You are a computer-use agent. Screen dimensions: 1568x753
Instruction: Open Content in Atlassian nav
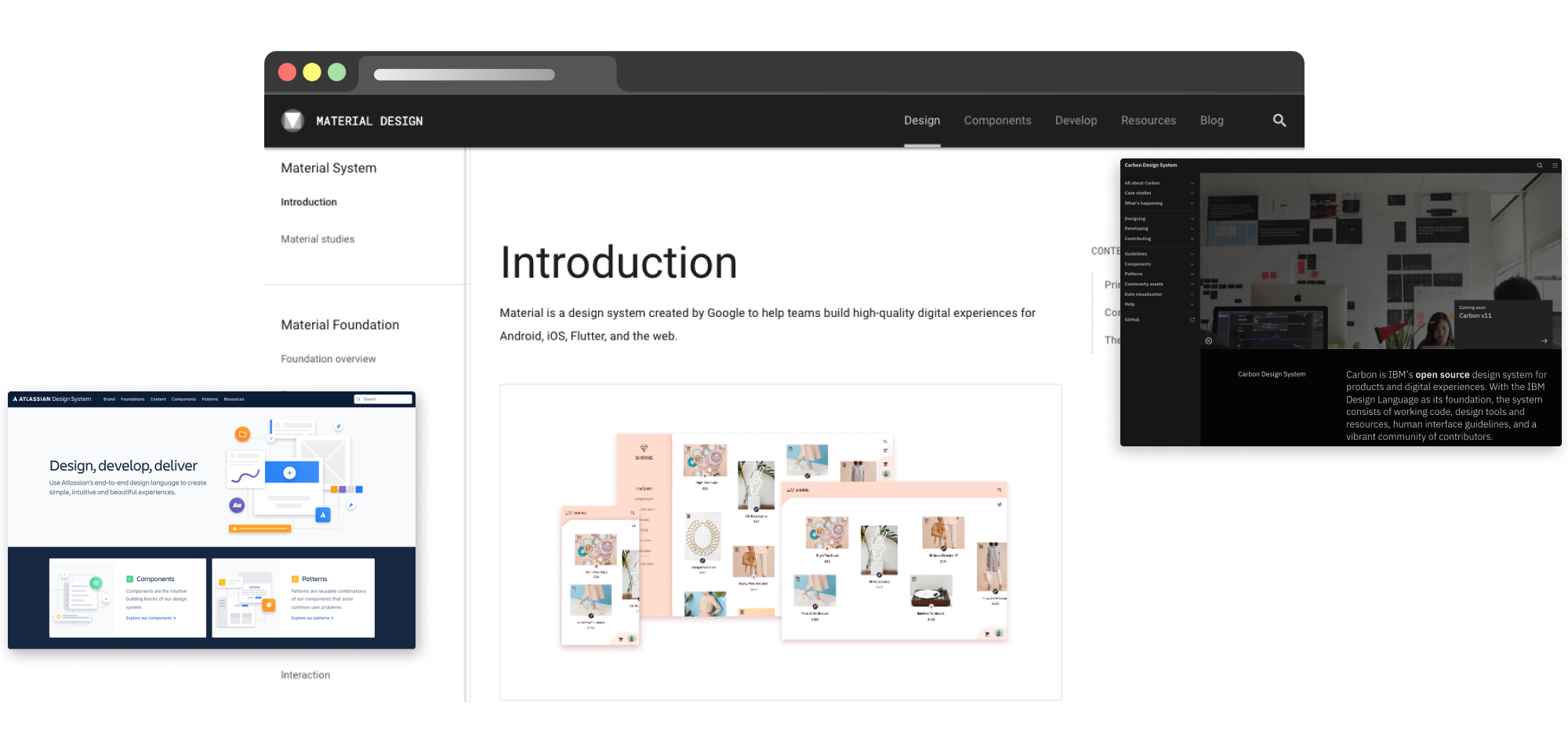[158, 399]
